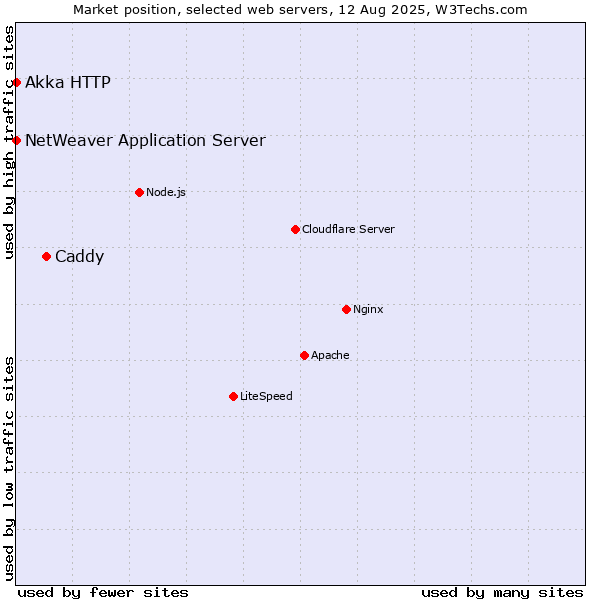Image resolution: width=600 pixels, height=600 pixels.
Task: Click the 'Nginx' label text
Action: click(x=368, y=309)
